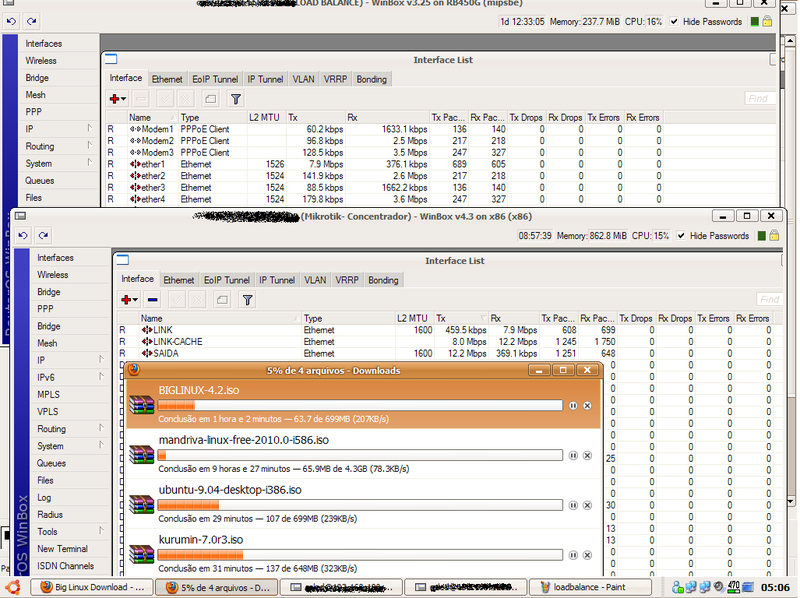Open the VLAN tab in the RB450G Interface List
This screenshot has width=800, height=598.
pyautogui.click(x=304, y=79)
